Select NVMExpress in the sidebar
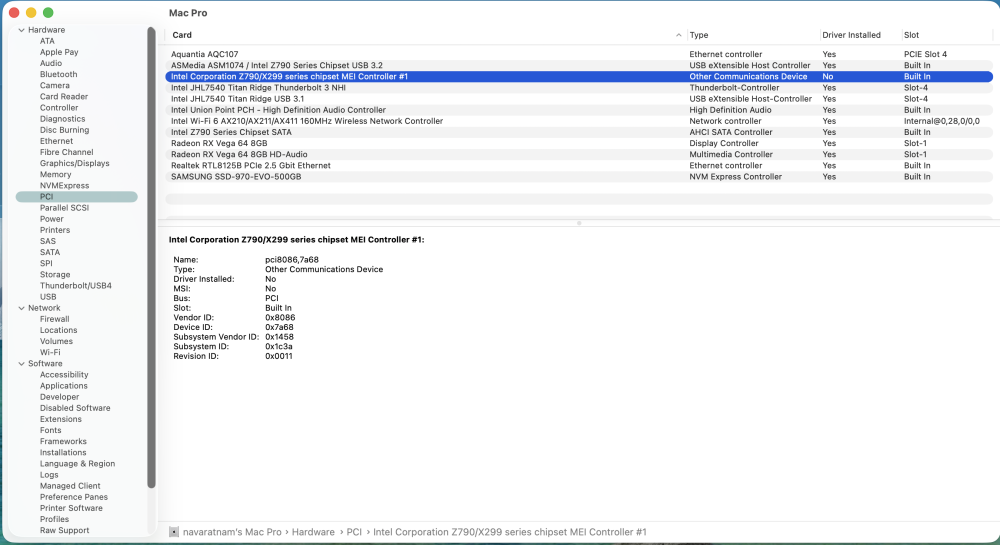 tap(64, 185)
